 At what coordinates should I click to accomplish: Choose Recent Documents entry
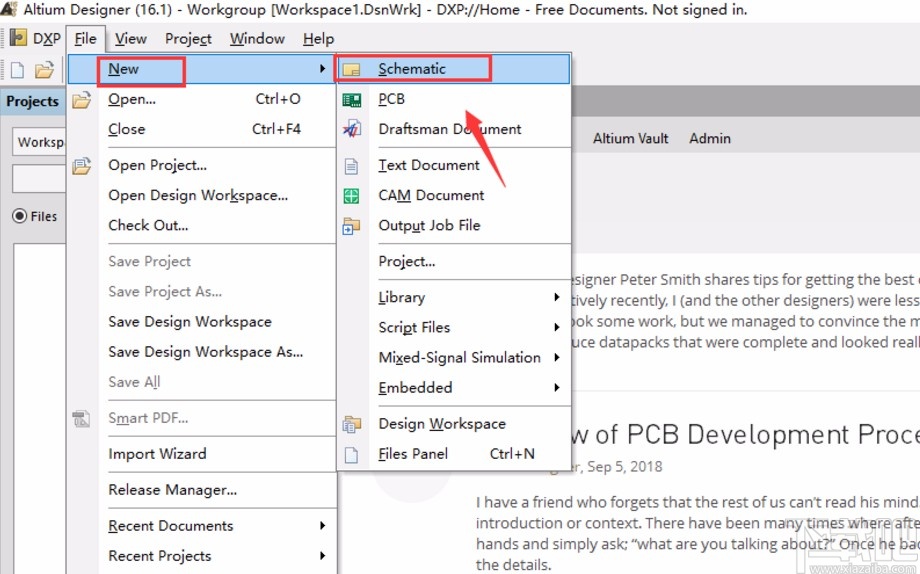pos(201,526)
